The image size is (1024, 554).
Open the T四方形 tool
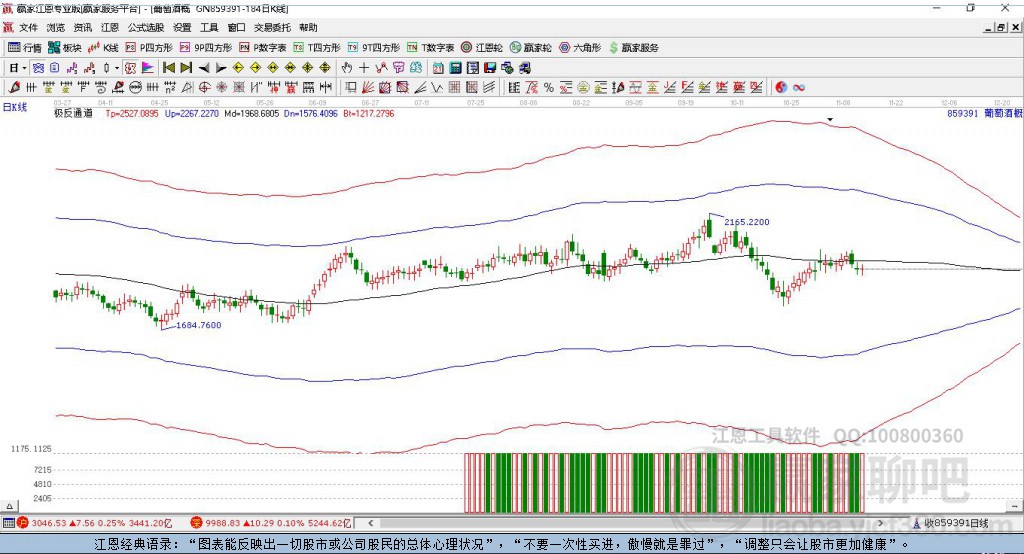[317, 48]
